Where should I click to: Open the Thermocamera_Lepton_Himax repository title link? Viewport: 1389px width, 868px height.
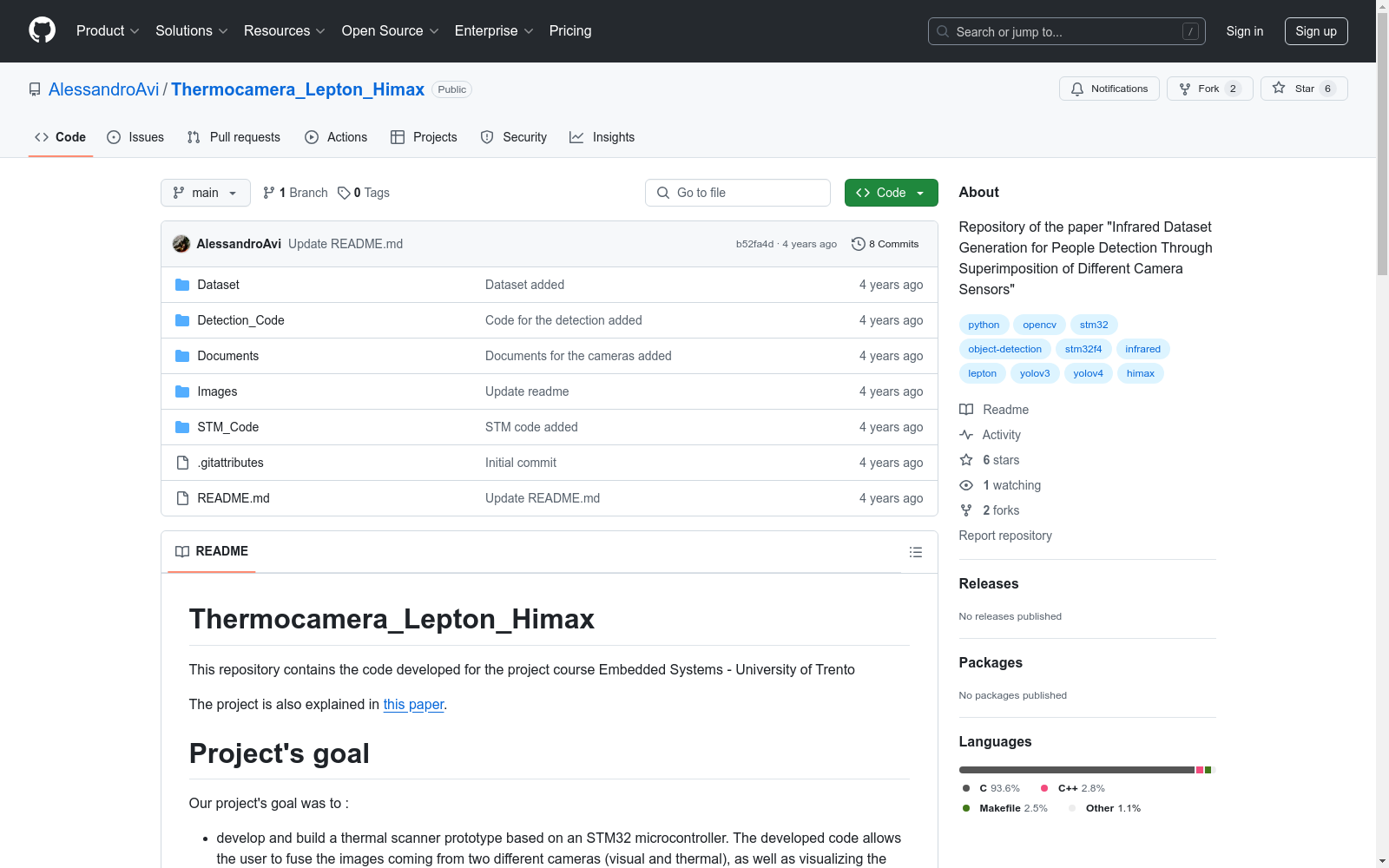click(298, 89)
